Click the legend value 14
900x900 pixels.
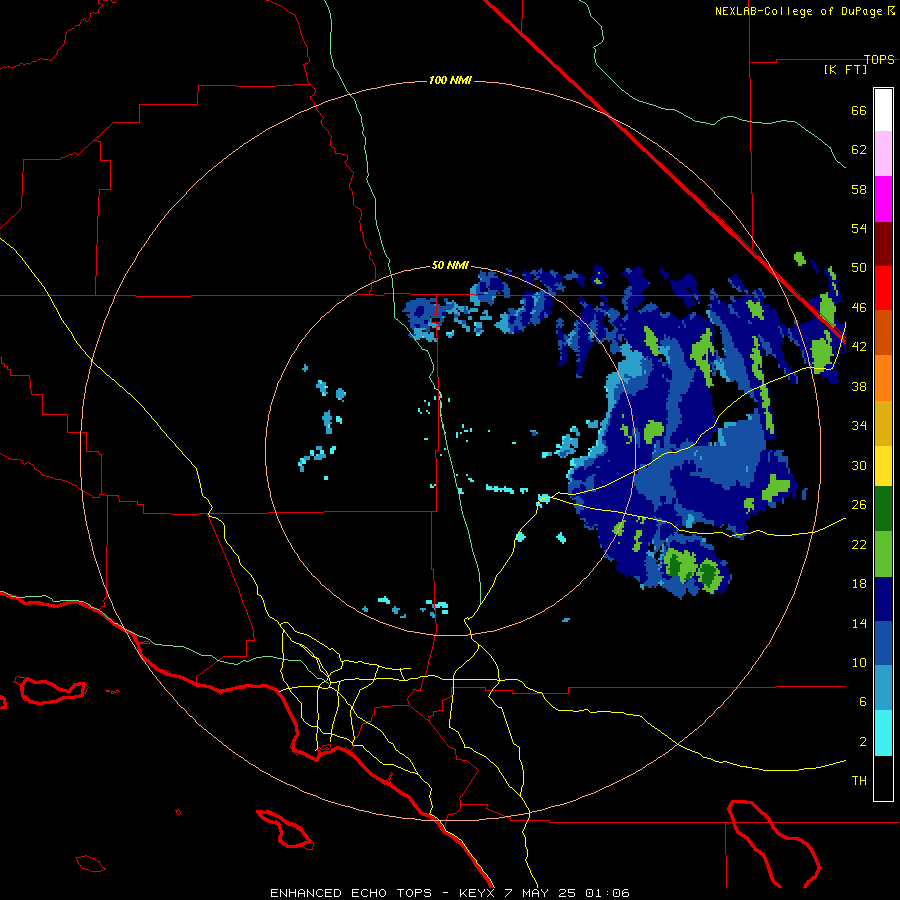click(859, 623)
